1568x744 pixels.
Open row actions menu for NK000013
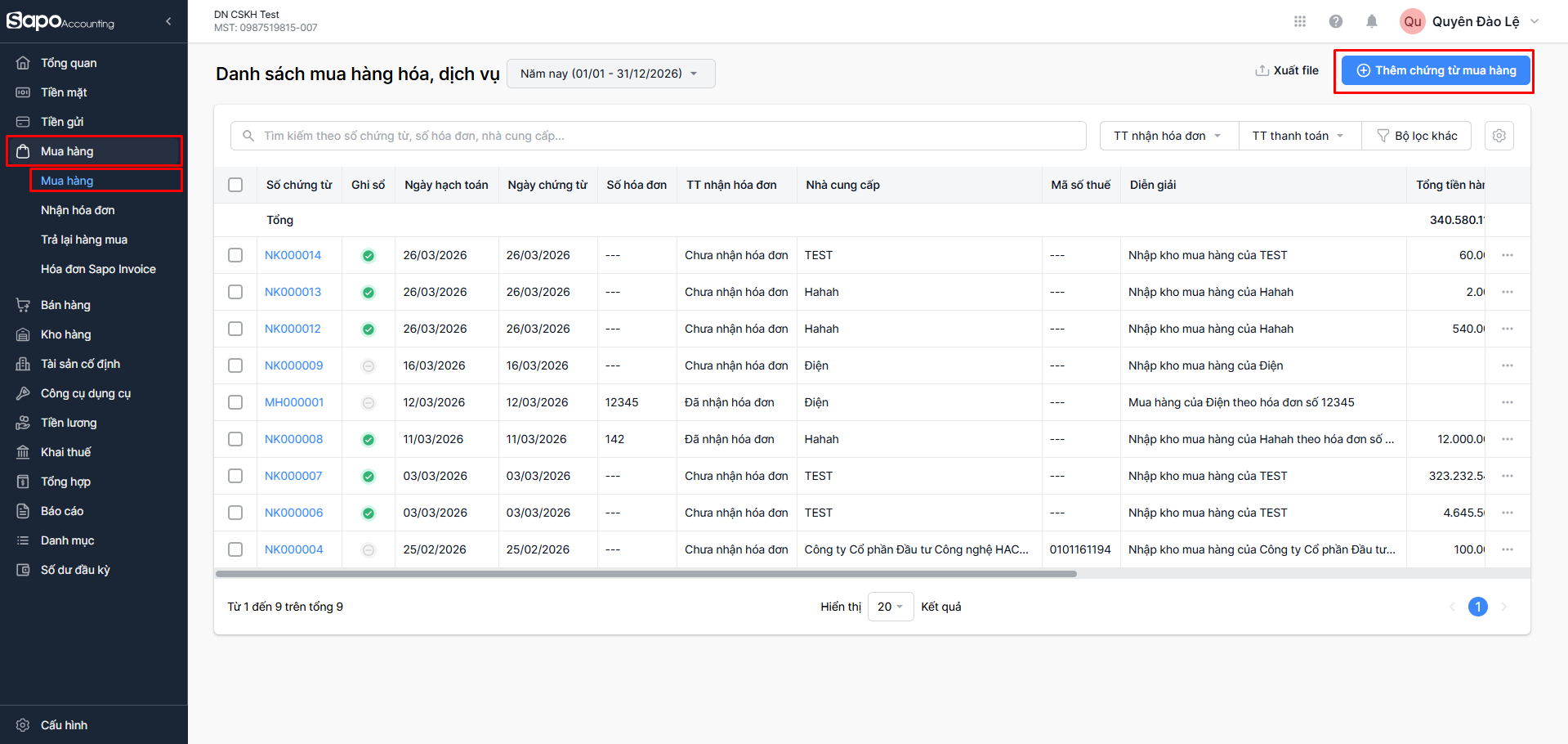coord(1508,292)
